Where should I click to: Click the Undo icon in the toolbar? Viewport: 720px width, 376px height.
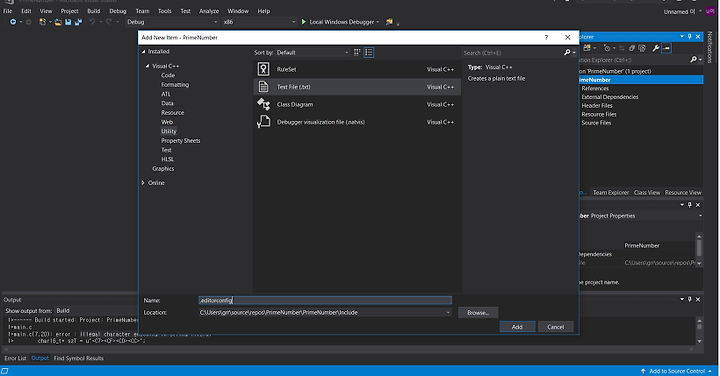pos(92,22)
